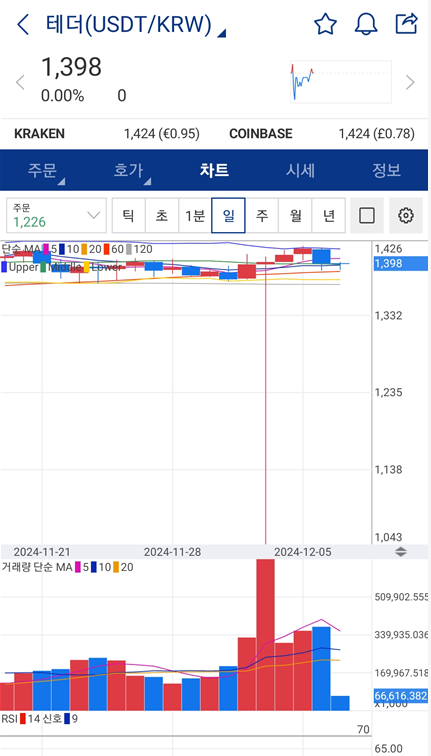This screenshot has width=431, height=756.
Task: Click Kraken price 1,424 (€0.95)
Action: (162, 134)
